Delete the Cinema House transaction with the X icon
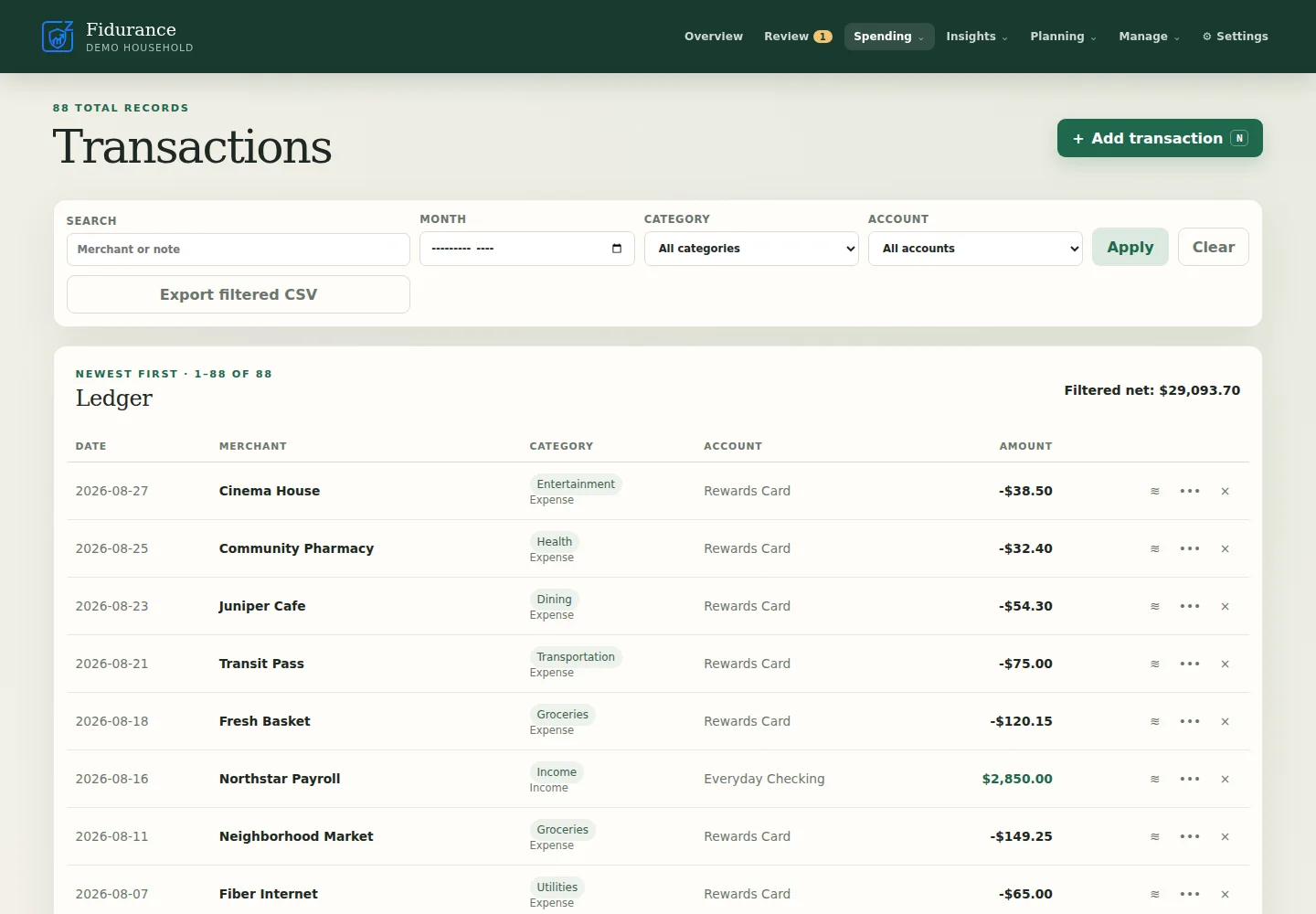 (1226, 491)
